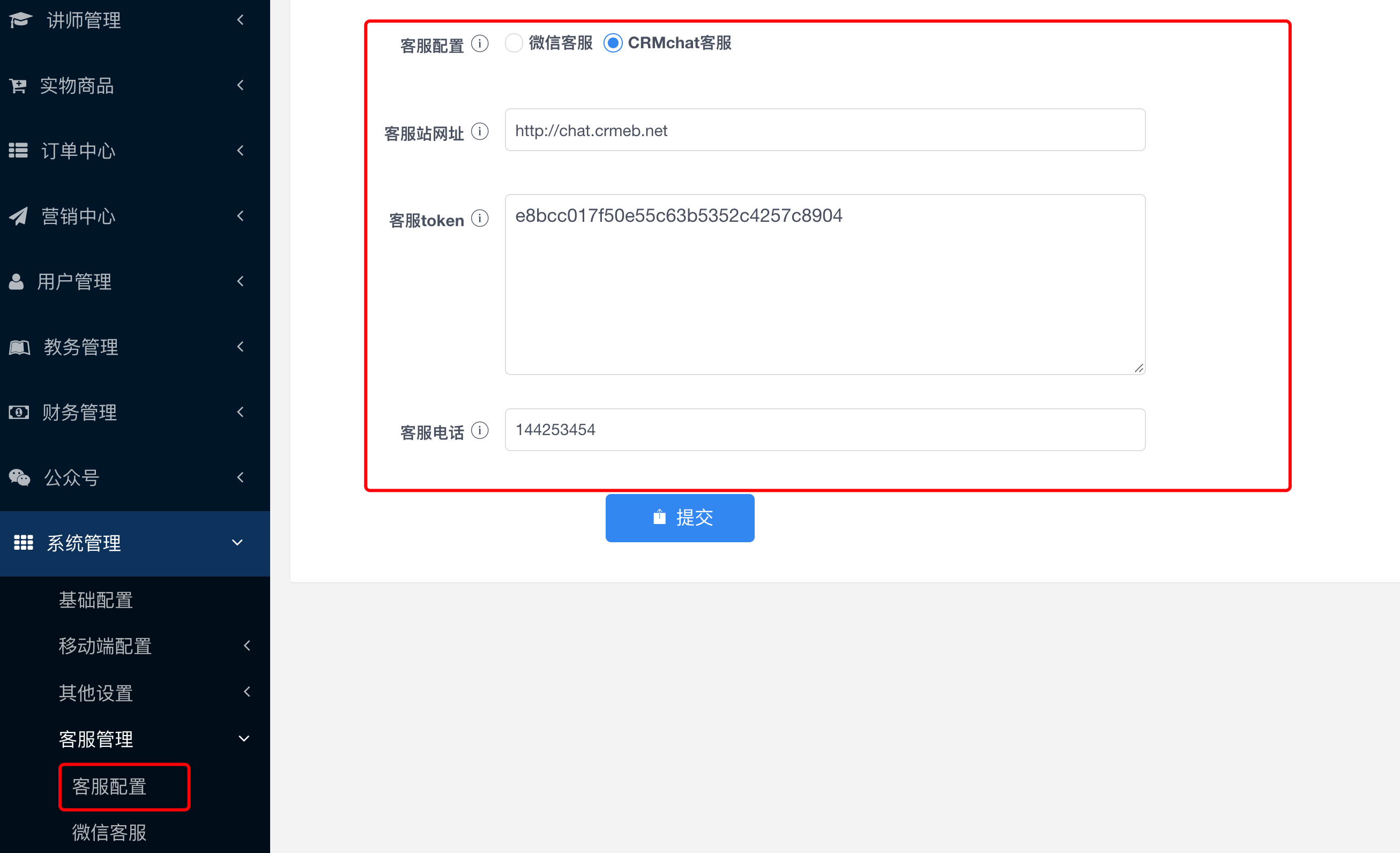This screenshot has height=853, width=1400.
Task: Open 移动端配置 menu item
Action: click(105, 646)
